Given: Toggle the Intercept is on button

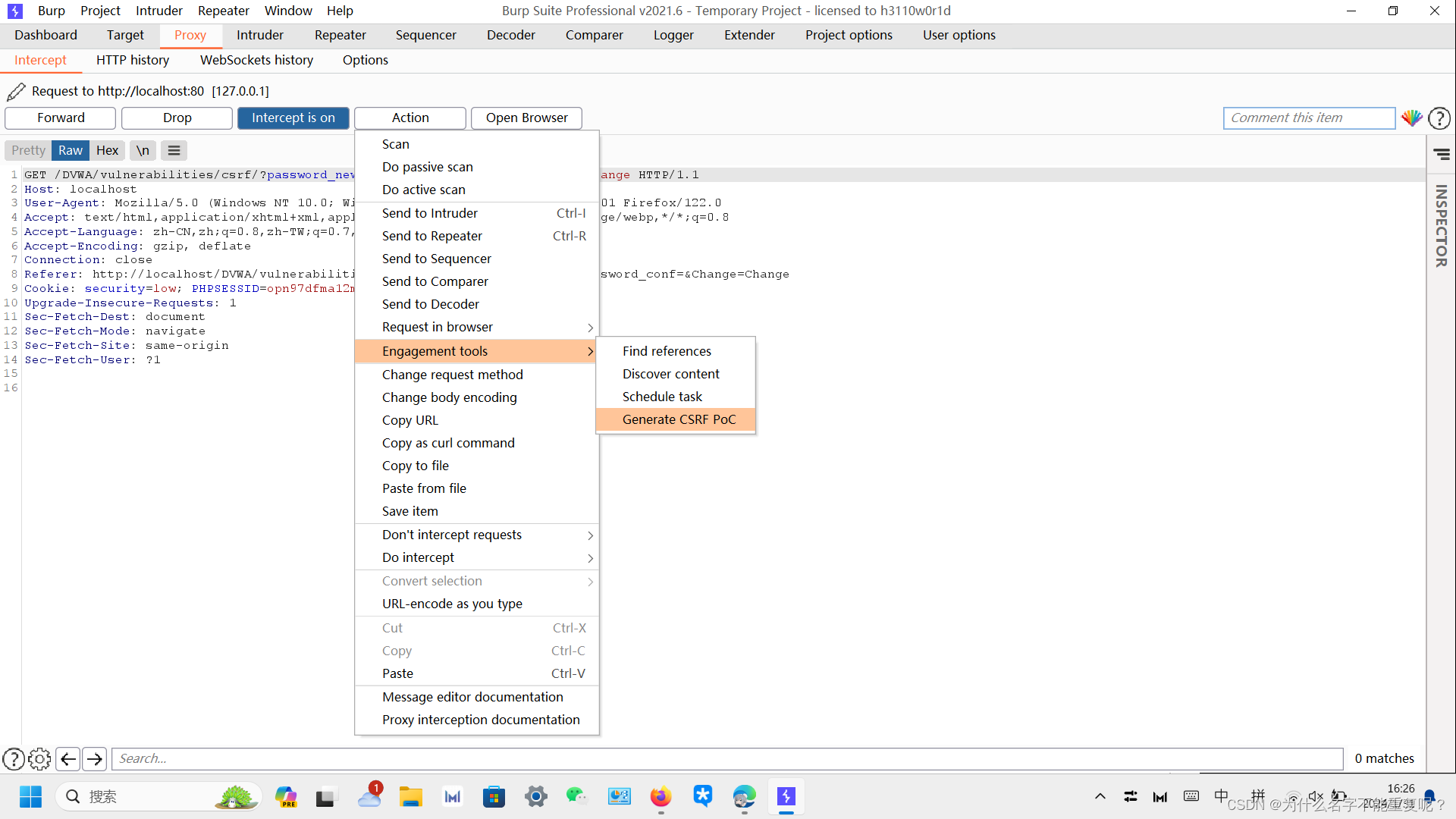Looking at the screenshot, I should pyautogui.click(x=293, y=118).
